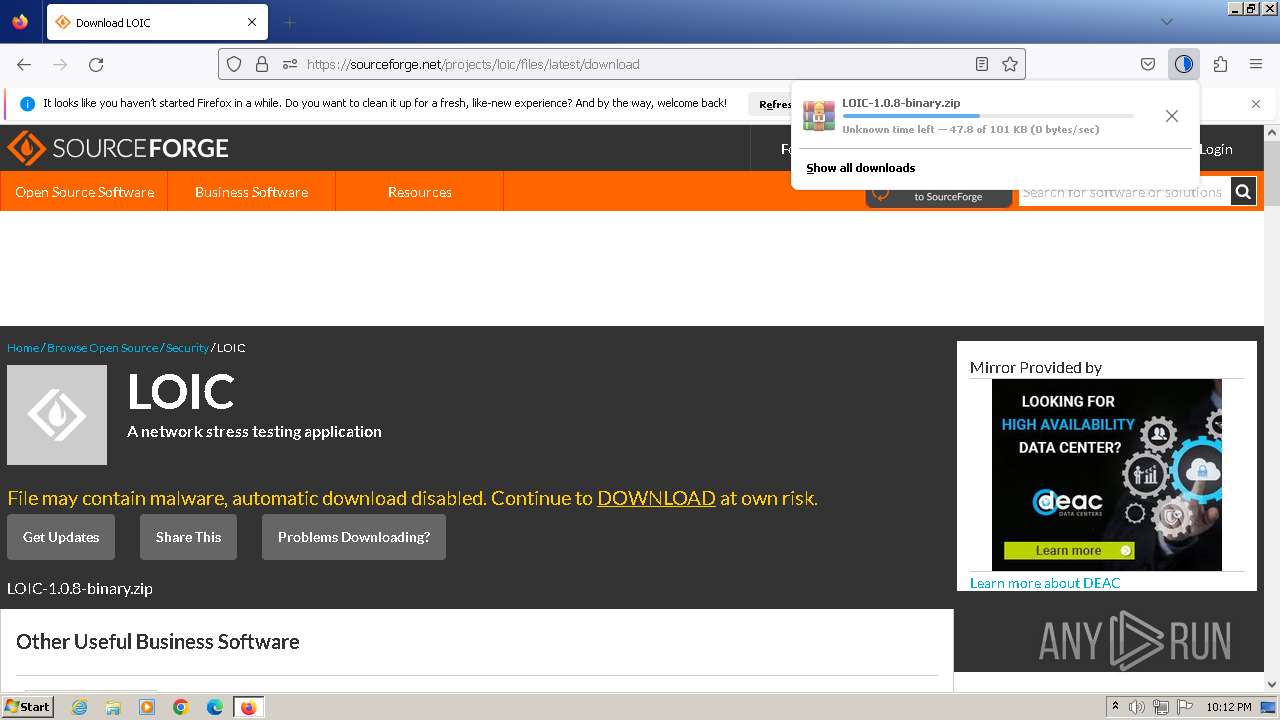Image resolution: width=1280 pixels, height=720 pixels.
Task: Open the tracking protection shield icon
Action: pos(234,64)
